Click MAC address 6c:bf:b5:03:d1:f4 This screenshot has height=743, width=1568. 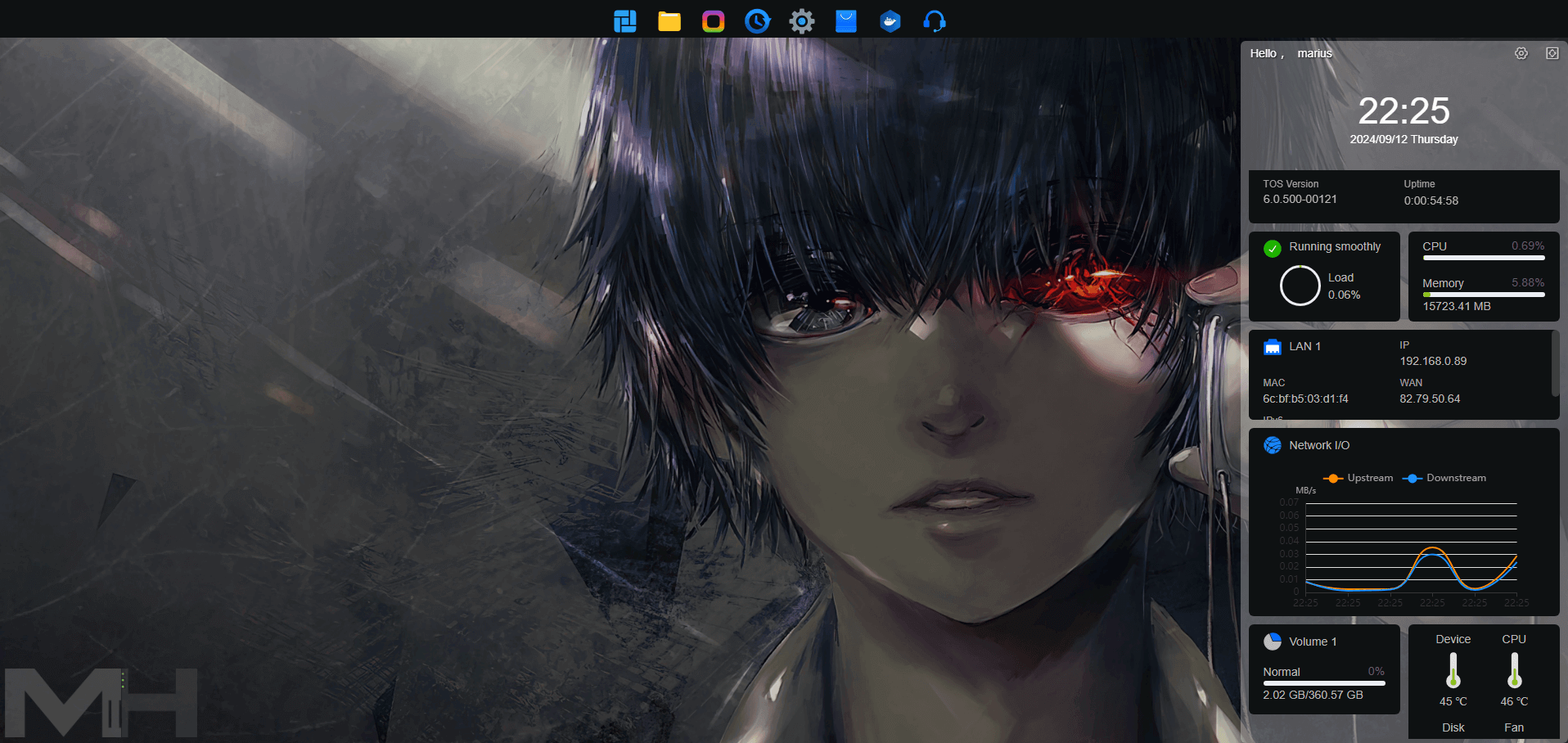[x=1306, y=399]
